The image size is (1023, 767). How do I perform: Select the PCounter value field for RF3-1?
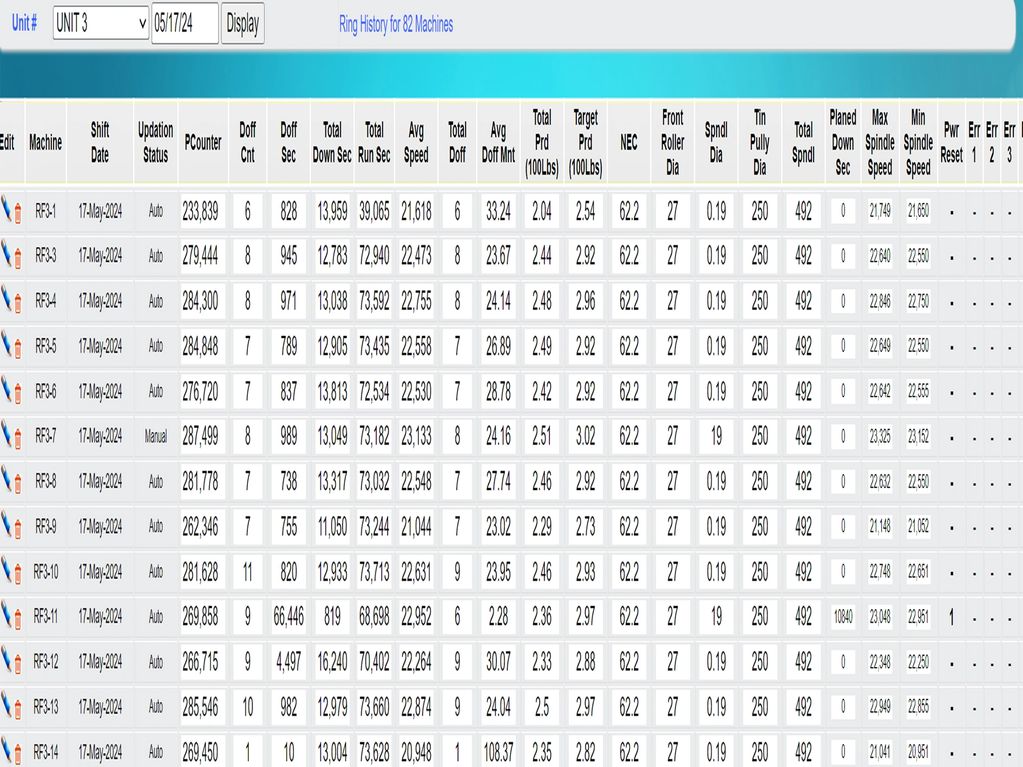pos(203,212)
